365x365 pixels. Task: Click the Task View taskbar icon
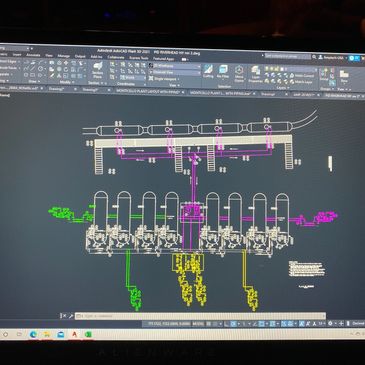pyautogui.click(x=19, y=334)
